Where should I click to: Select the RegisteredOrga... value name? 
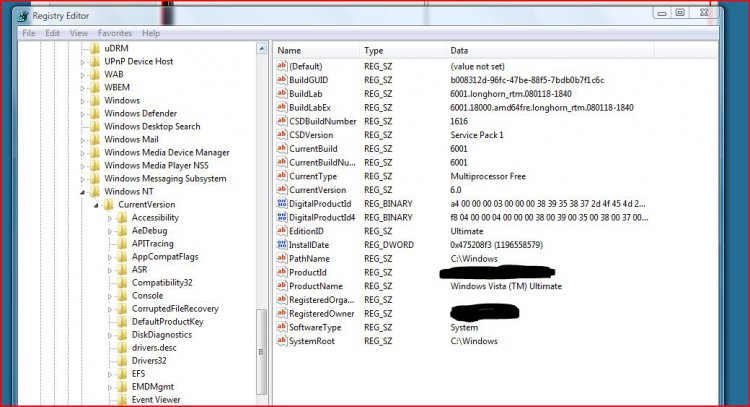click(321, 299)
